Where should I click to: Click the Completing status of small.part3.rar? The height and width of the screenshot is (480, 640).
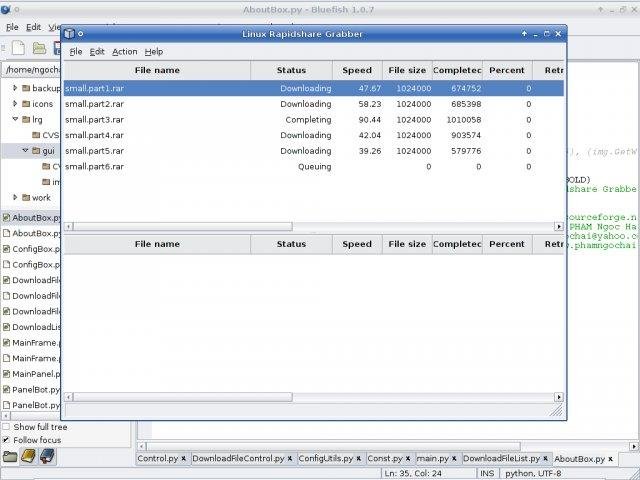(308, 120)
